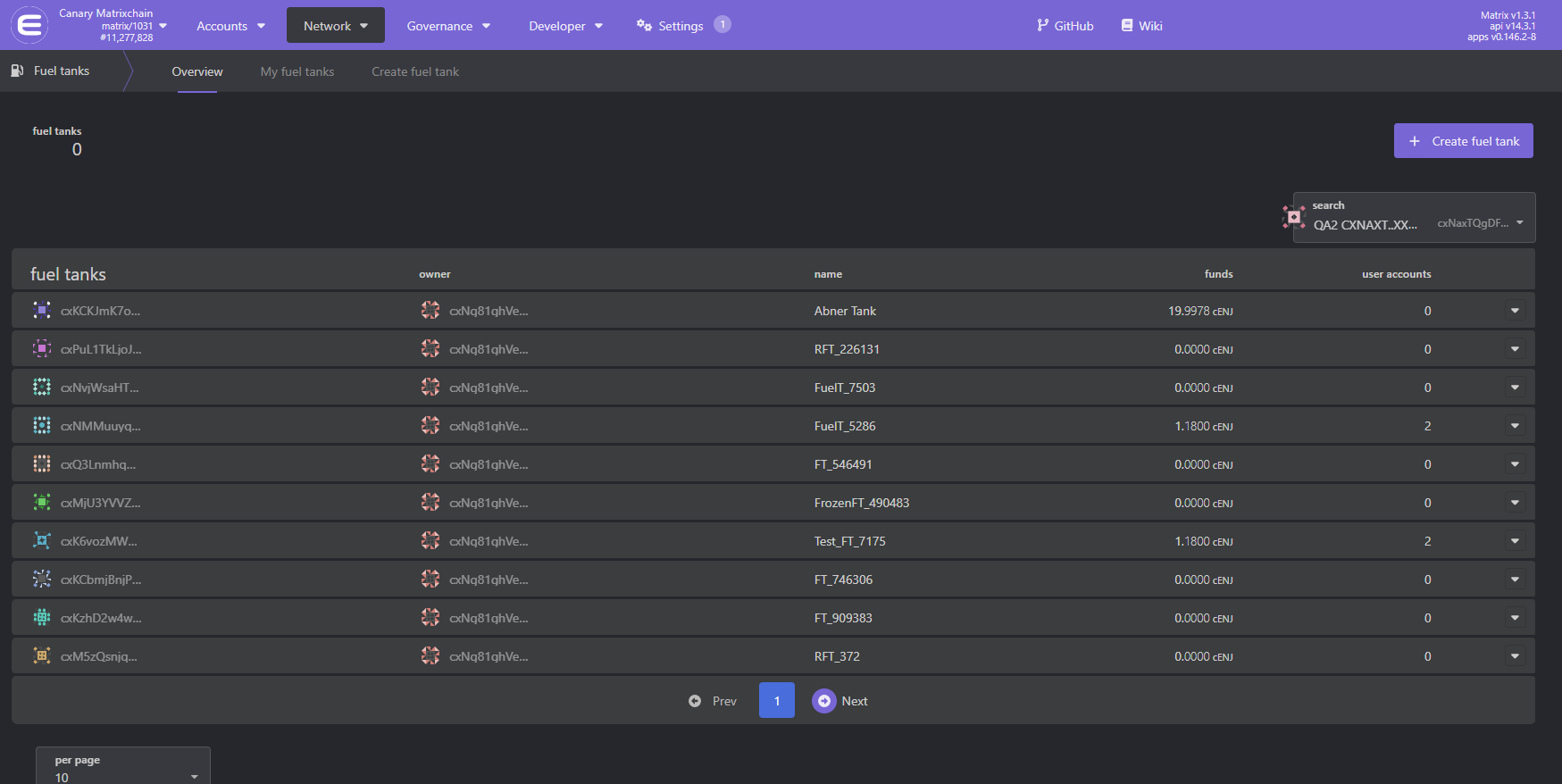The width and height of the screenshot is (1562, 784).
Task: Open the Governance menu
Action: click(448, 26)
